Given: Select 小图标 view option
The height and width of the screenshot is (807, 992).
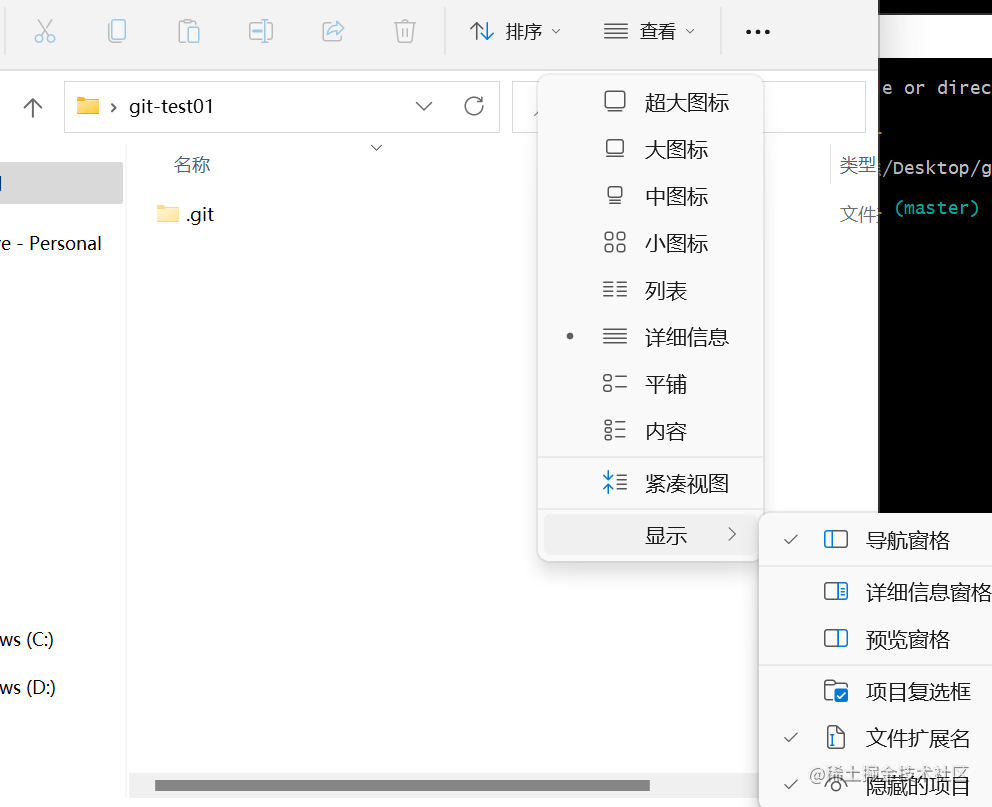Looking at the screenshot, I should click(650, 243).
